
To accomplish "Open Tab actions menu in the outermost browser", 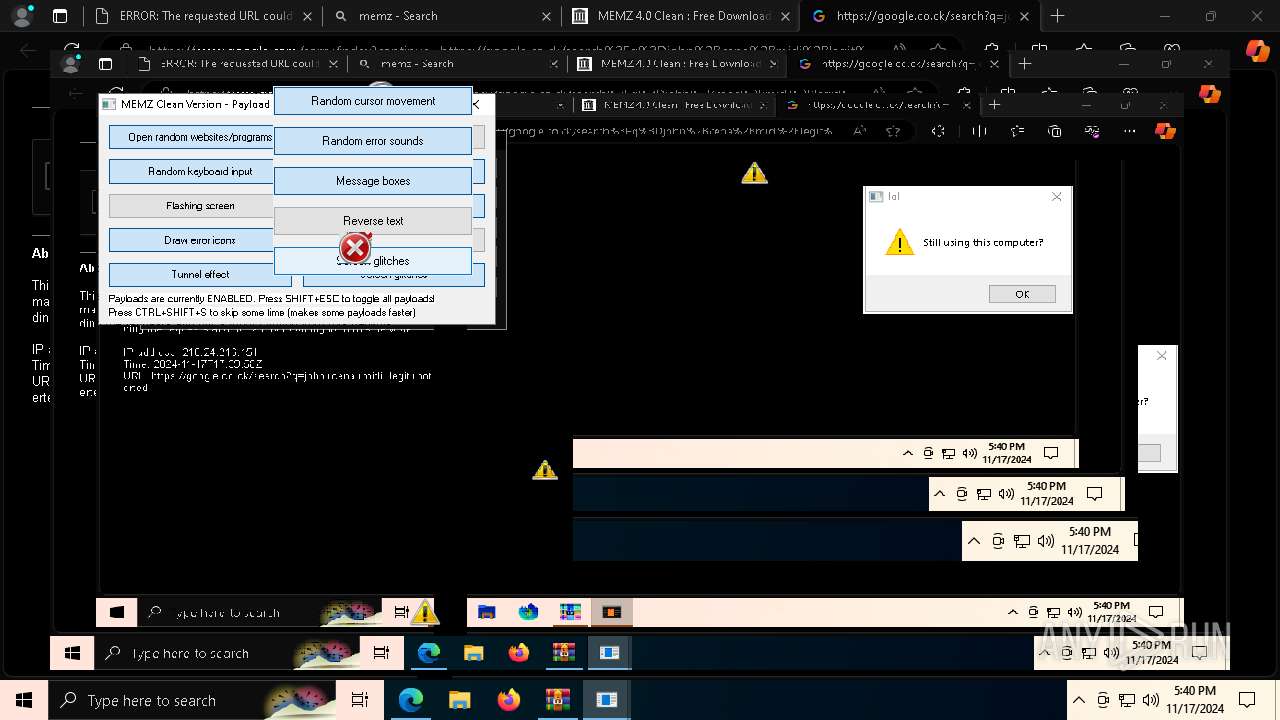I will [60, 16].
